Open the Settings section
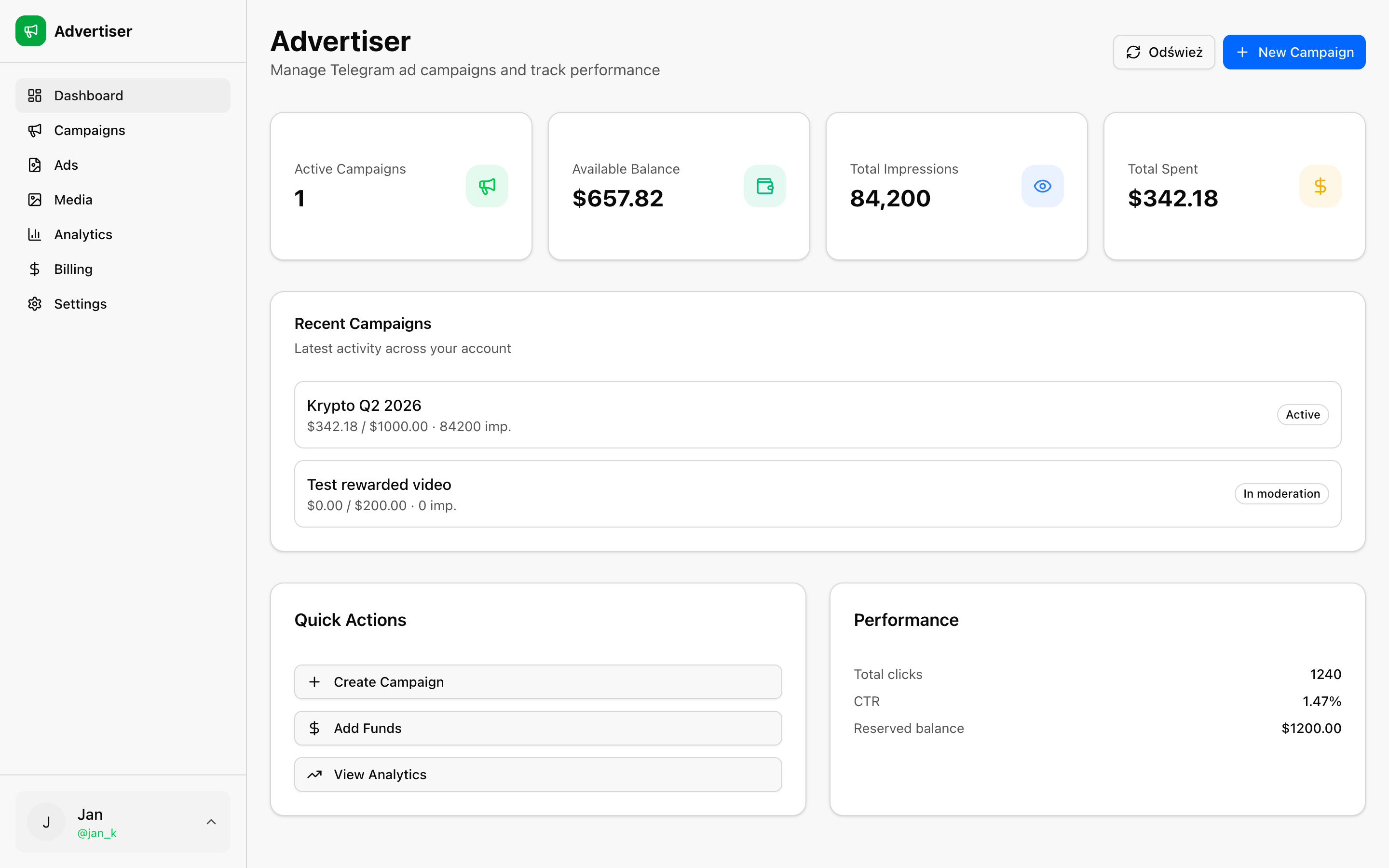The height and width of the screenshot is (868, 1389). click(x=123, y=304)
